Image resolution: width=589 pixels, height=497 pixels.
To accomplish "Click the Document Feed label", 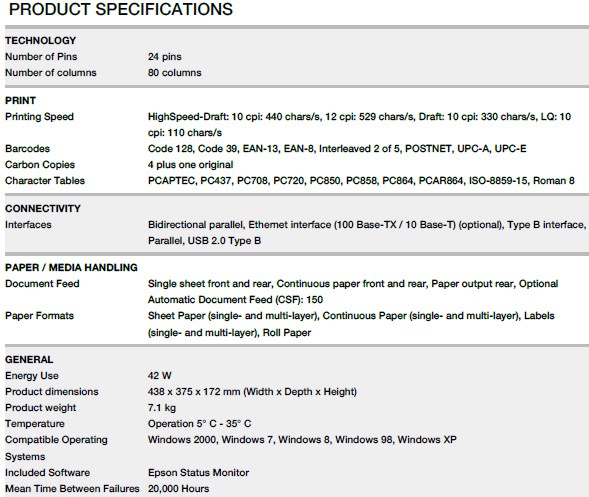I will click(x=42, y=284).
